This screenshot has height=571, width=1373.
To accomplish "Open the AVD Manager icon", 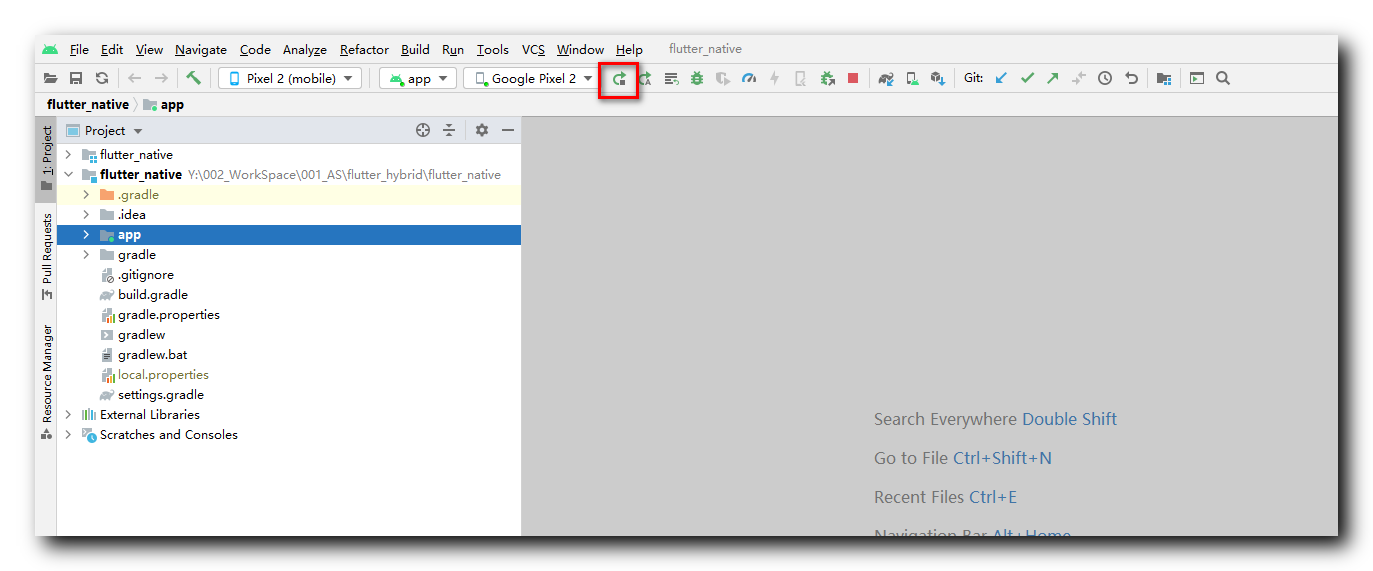I will pos(912,78).
